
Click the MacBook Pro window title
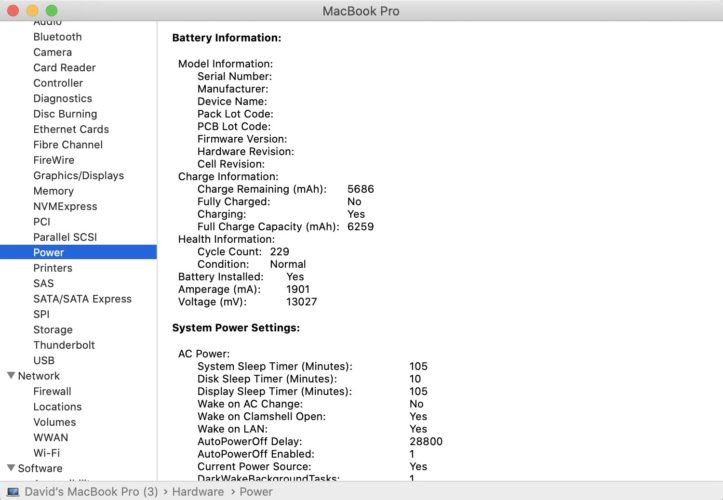tap(361, 11)
